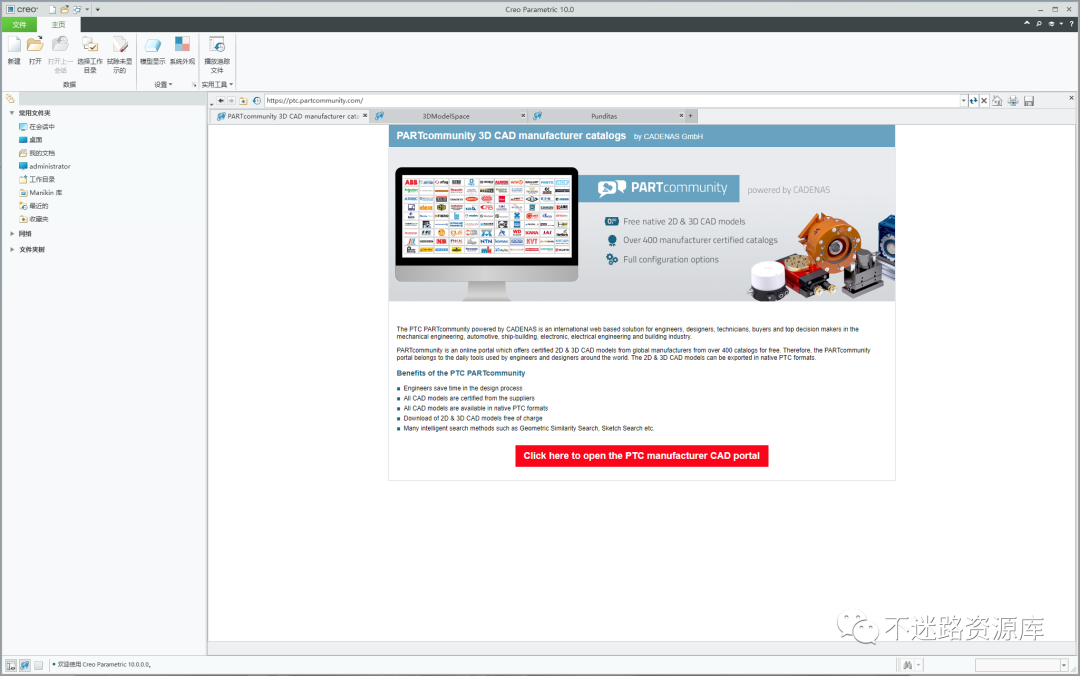Open the 设置 group dropdown
This screenshot has height=676, width=1080.
[x=164, y=85]
